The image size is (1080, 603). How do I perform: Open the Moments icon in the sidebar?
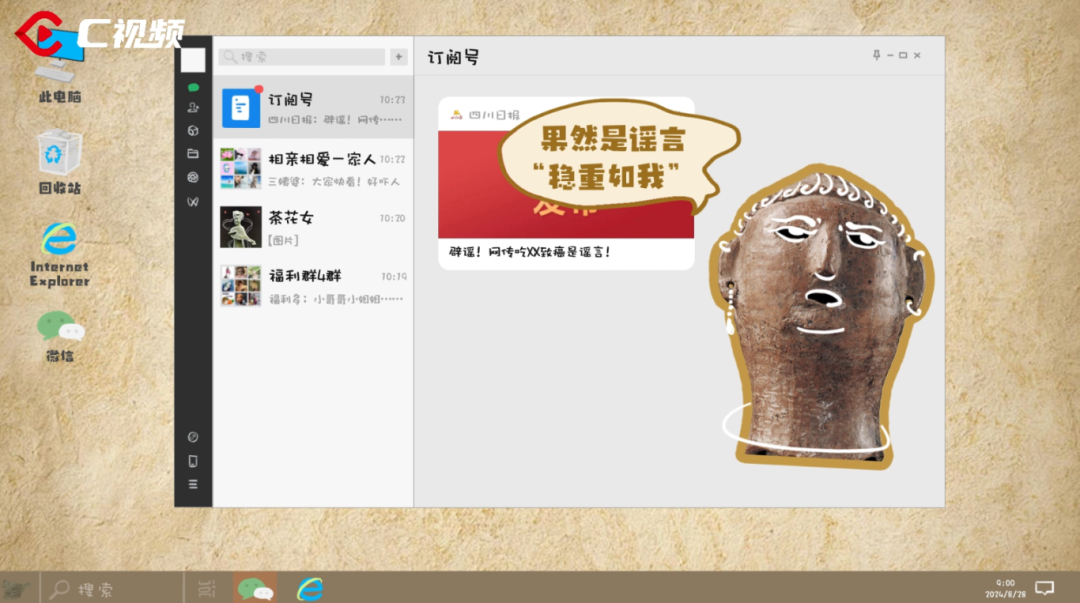pos(193,175)
